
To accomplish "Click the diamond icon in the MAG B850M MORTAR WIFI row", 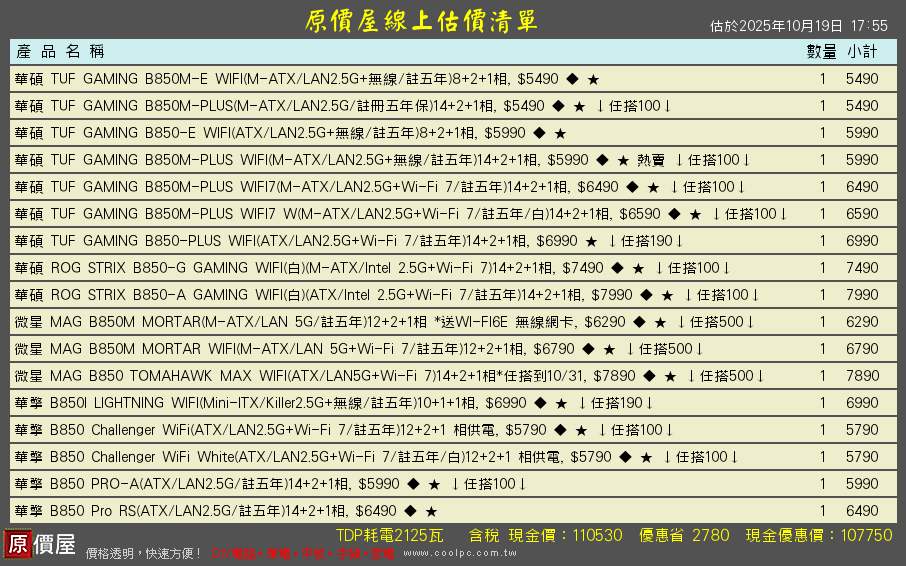I will 583,349.
